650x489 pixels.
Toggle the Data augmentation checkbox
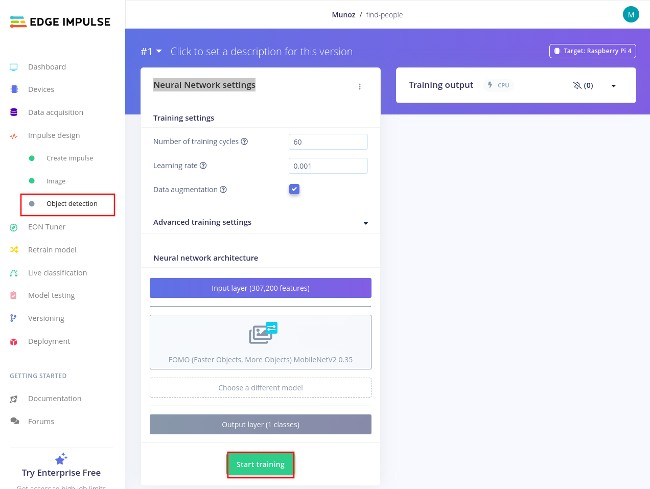point(294,189)
